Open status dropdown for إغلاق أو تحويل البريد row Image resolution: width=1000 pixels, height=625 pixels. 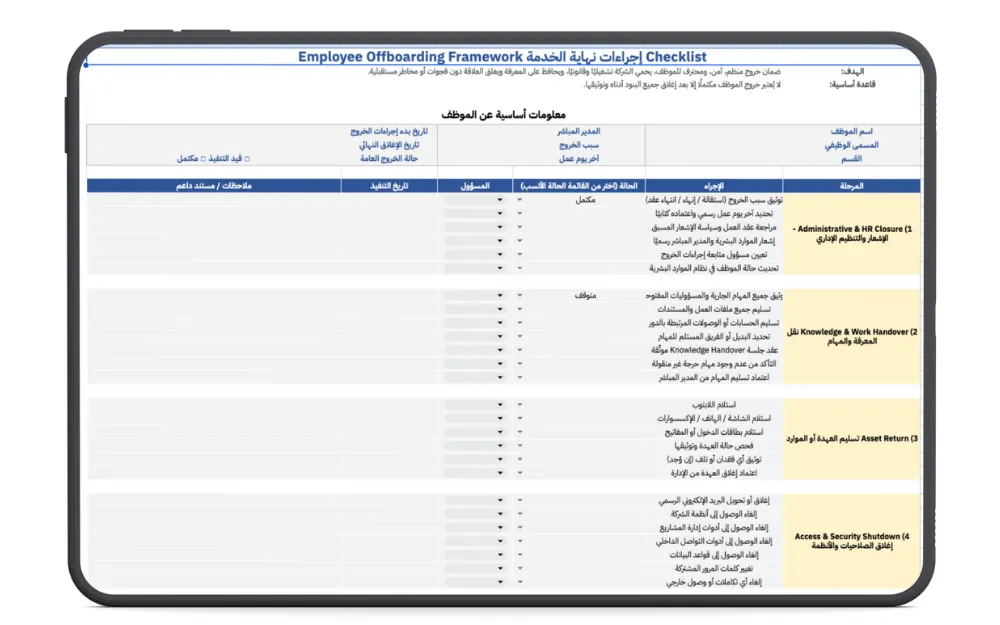click(520, 501)
